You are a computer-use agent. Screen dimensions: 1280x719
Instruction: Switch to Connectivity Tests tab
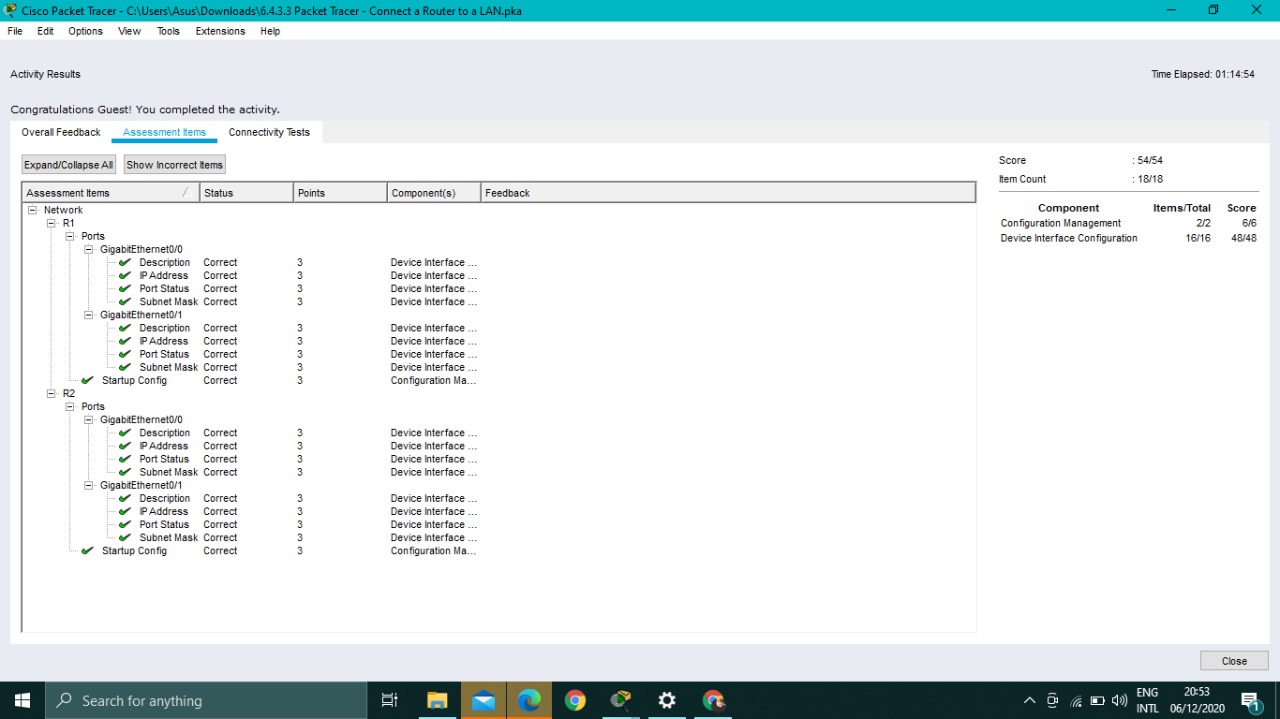pos(269,132)
